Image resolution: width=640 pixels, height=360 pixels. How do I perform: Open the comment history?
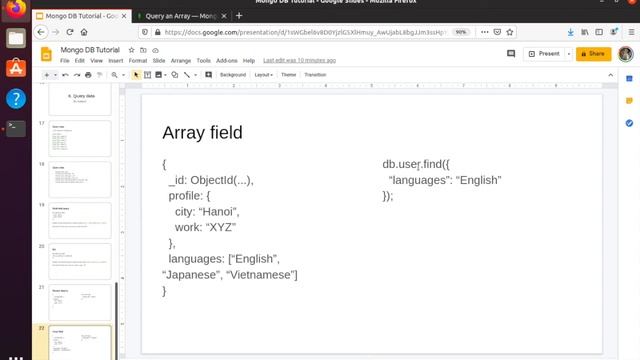point(511,54)
